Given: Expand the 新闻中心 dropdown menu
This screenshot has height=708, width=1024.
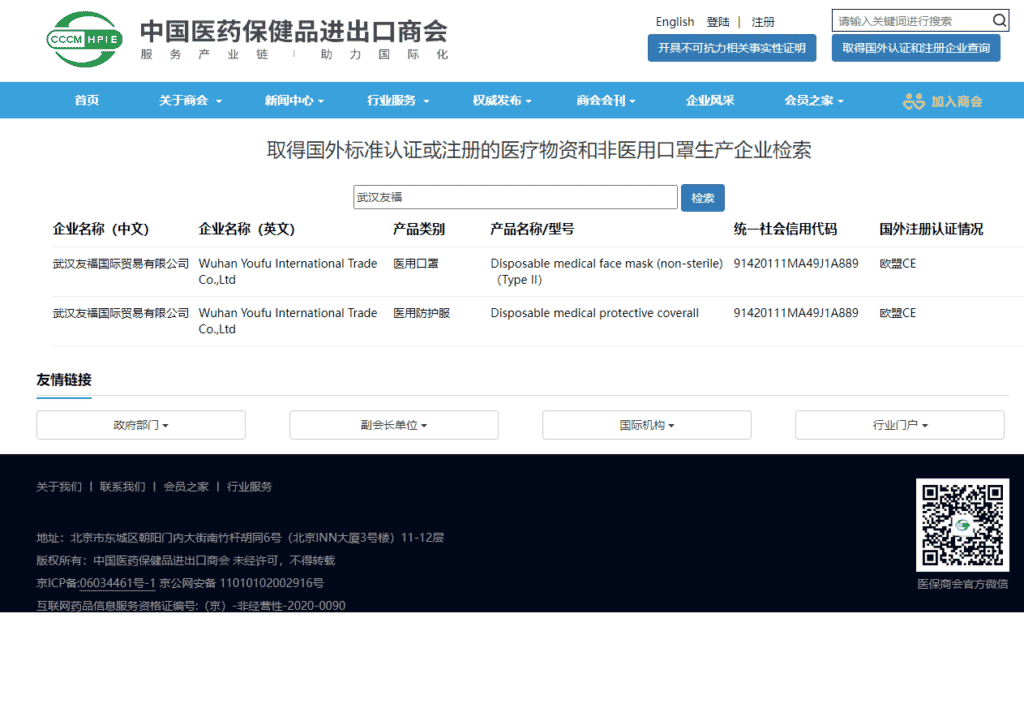Looking at the screenshot, I should click(x=295, y=101).
